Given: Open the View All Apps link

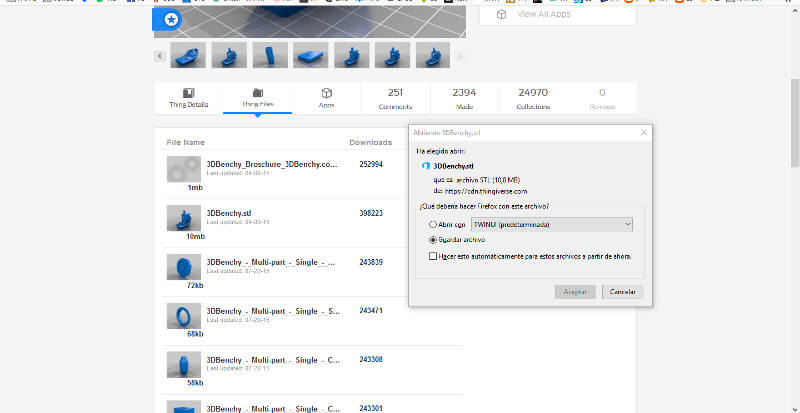Looking at the screenshot, I should [x=544, y=14].
